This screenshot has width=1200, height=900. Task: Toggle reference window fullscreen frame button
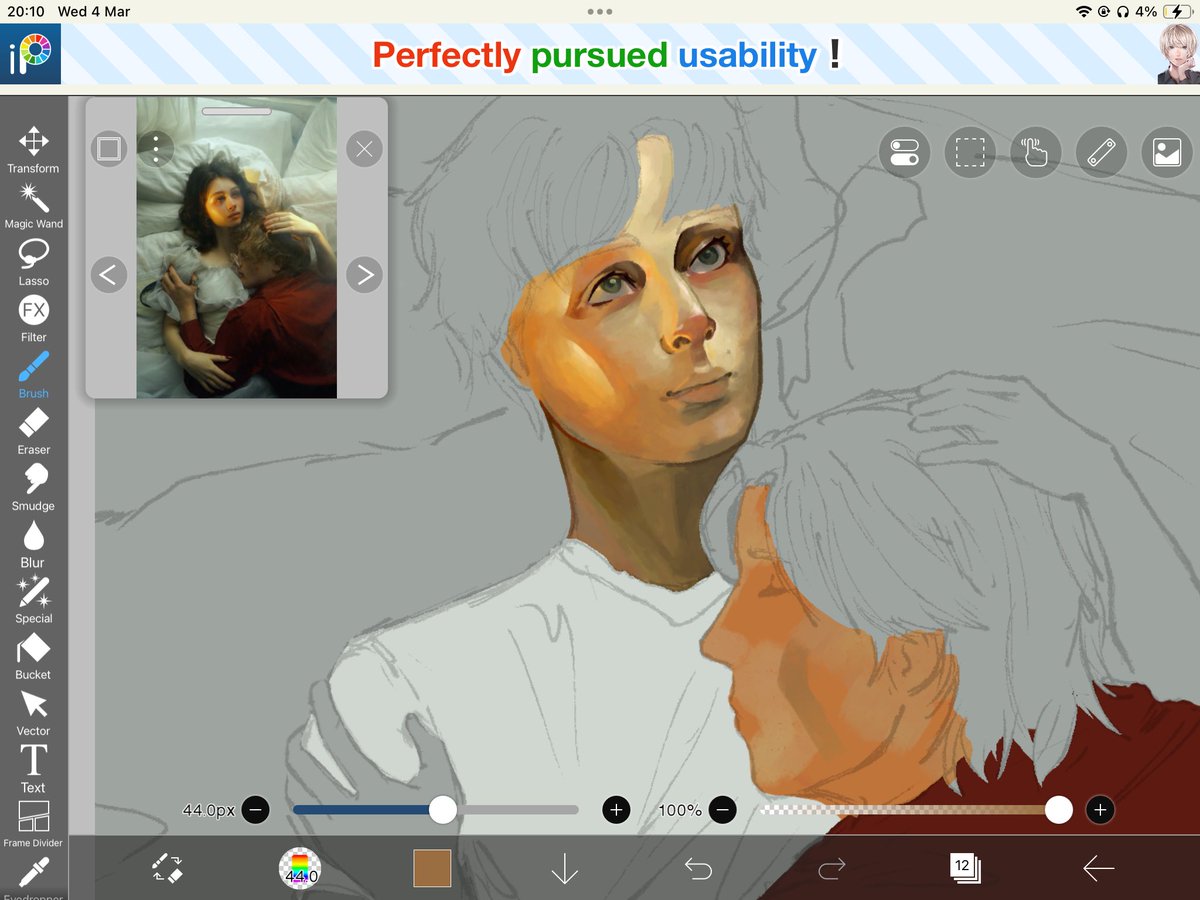point(109,149)
